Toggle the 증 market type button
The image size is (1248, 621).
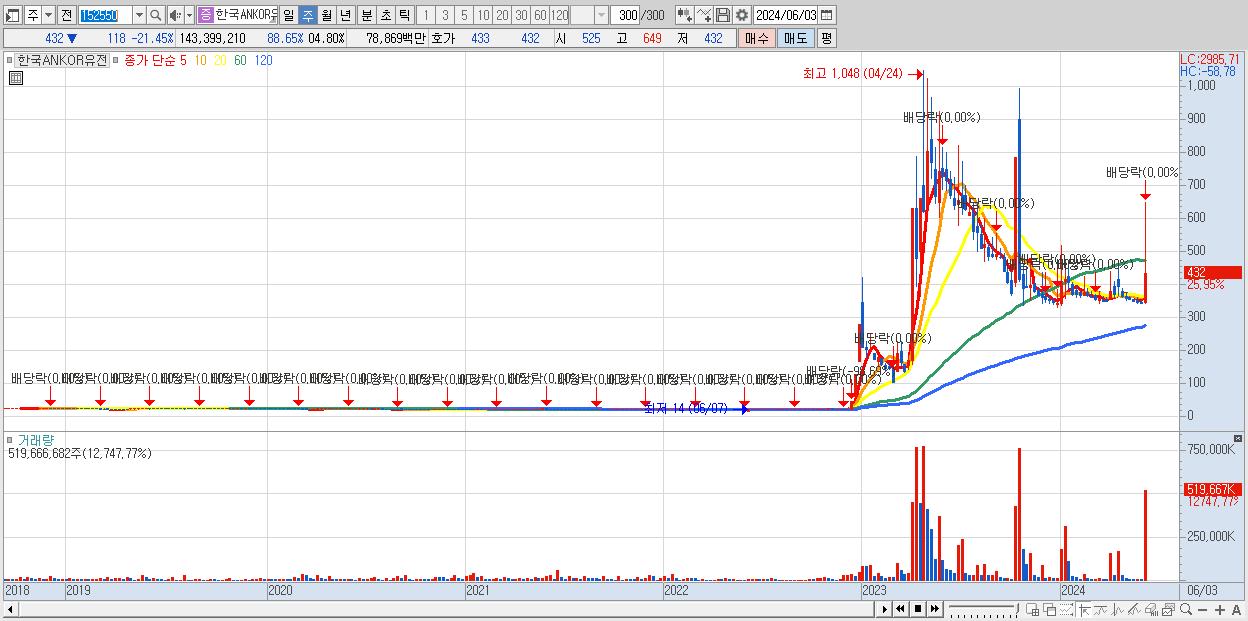[205, 15]
